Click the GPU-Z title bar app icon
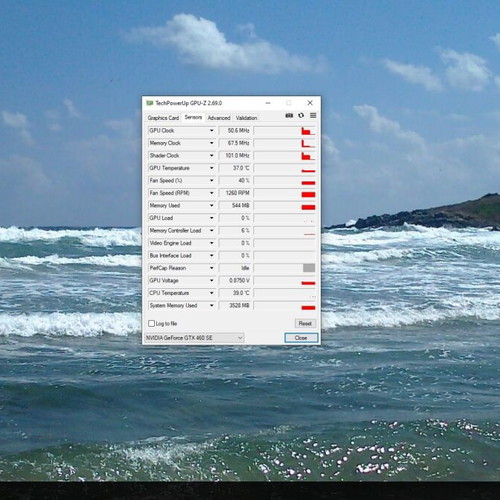500x500 pixels. click(x=149, y=103)
